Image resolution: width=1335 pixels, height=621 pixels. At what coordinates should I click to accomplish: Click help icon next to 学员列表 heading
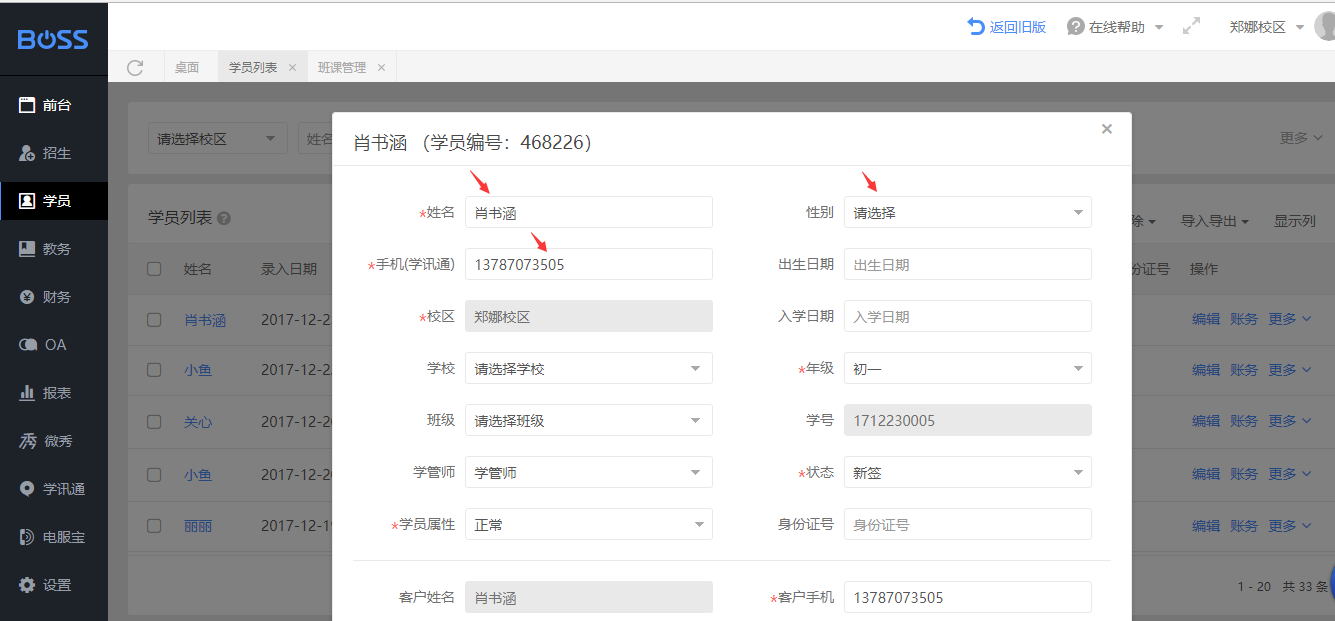point(224,218)
